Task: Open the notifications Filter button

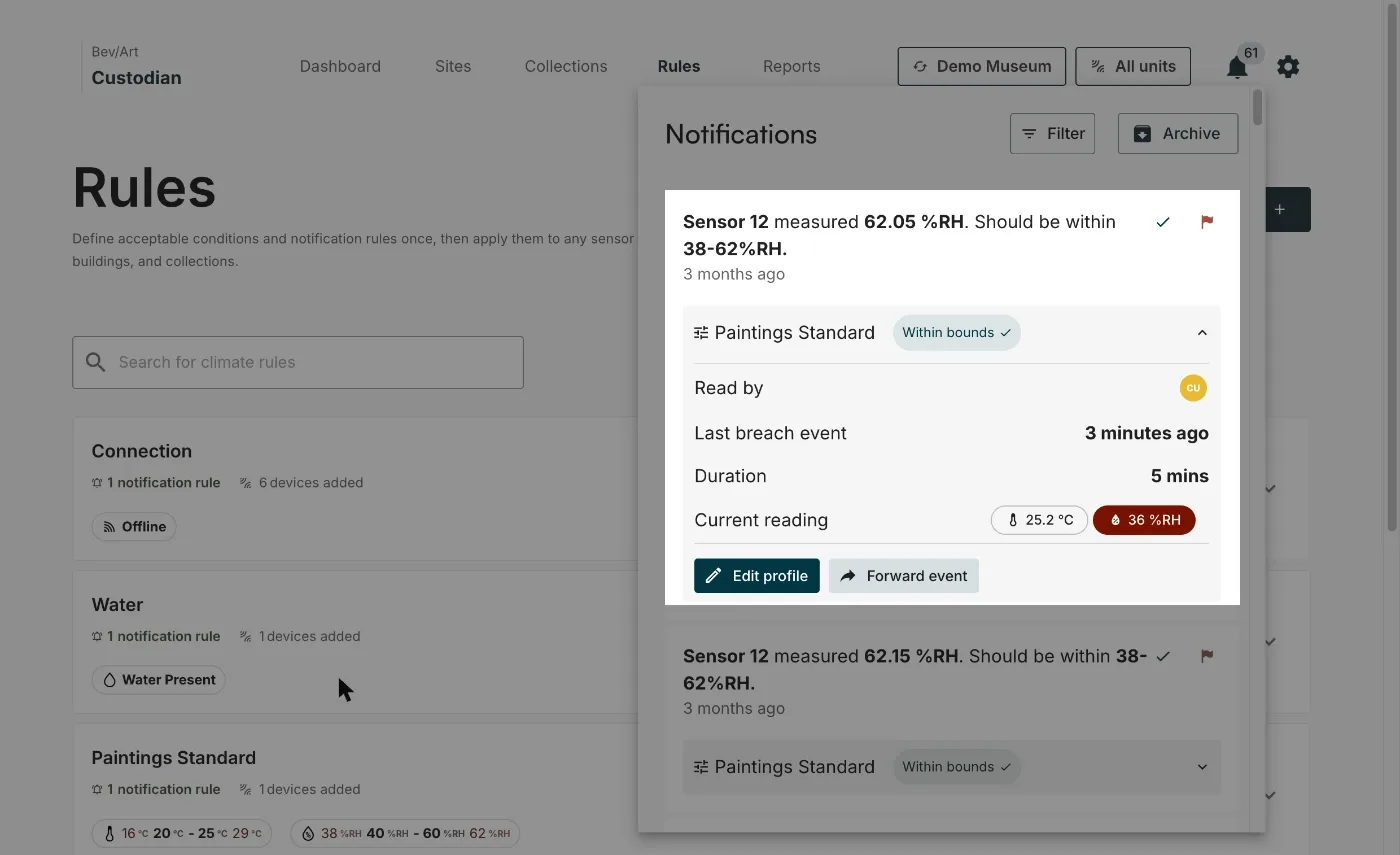Action: [1052, 134]
